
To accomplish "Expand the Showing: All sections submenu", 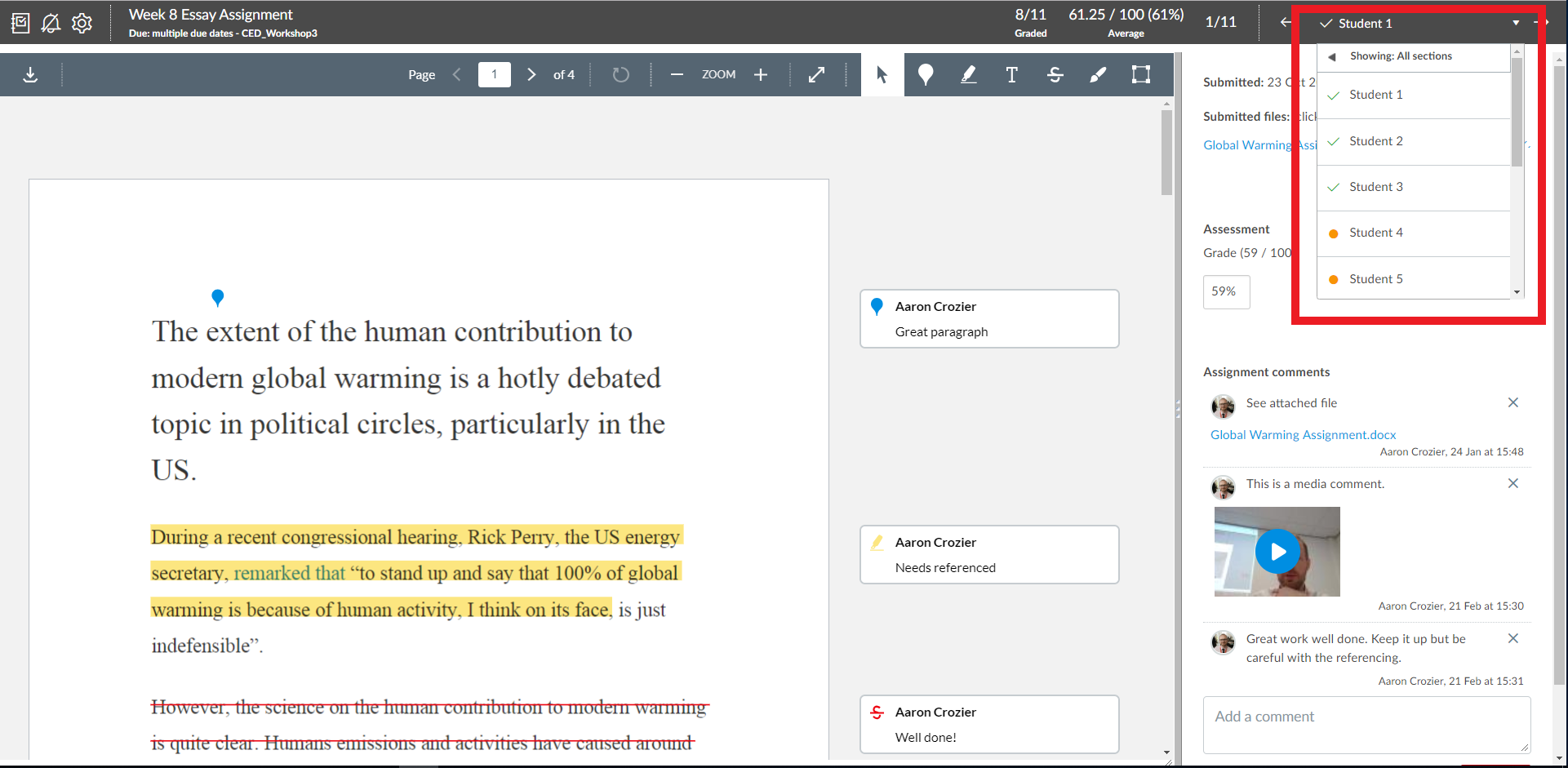I will (1400, 56).
